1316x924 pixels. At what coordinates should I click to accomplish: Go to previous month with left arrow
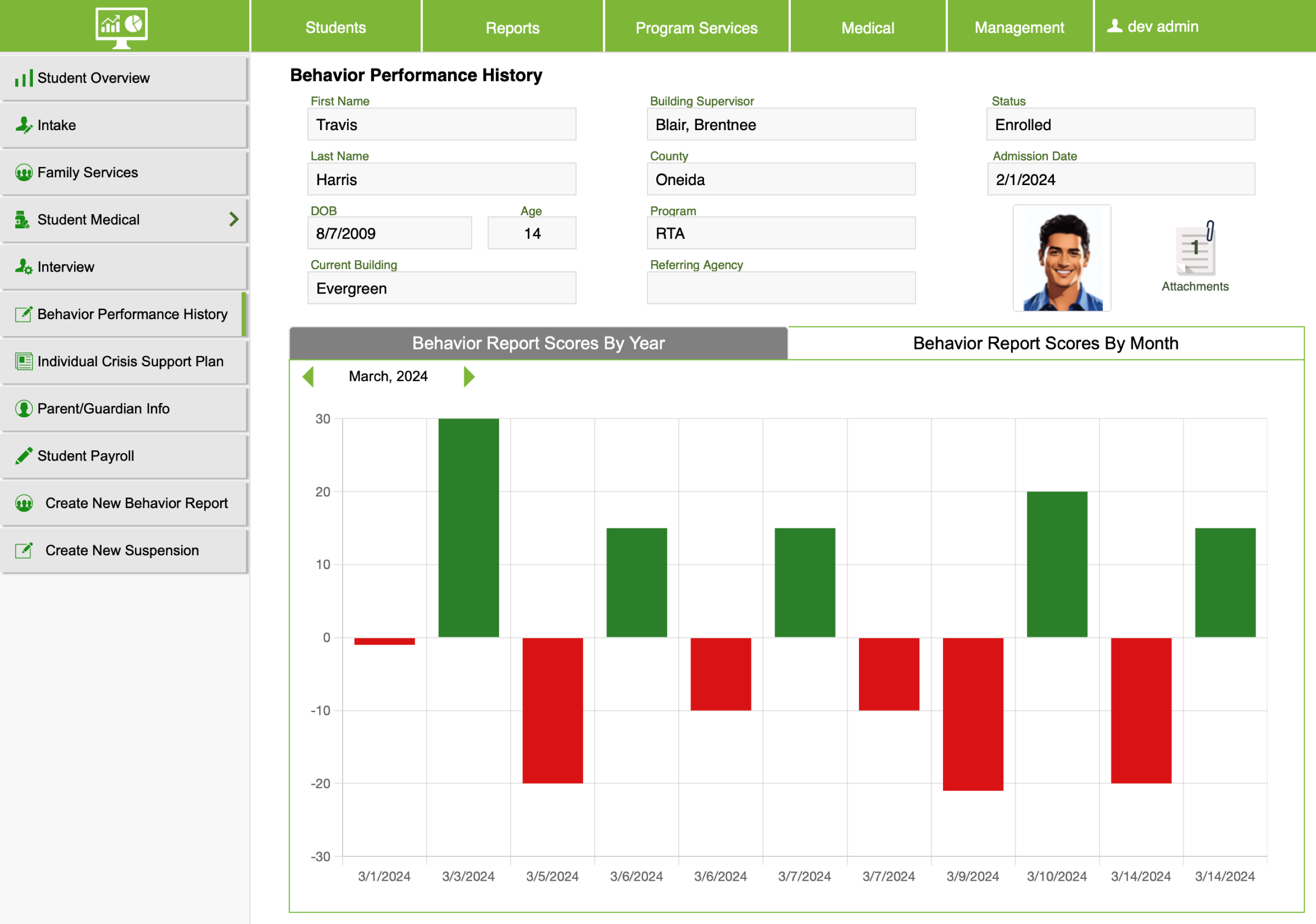(x=308, y=377)
